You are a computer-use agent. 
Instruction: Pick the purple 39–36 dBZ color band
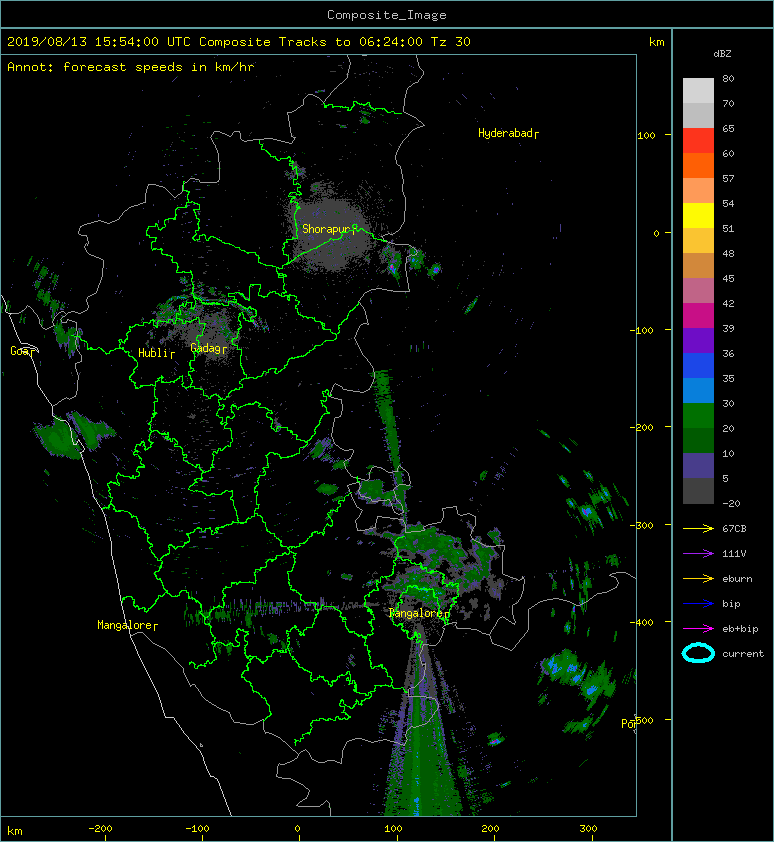(698, 340)
